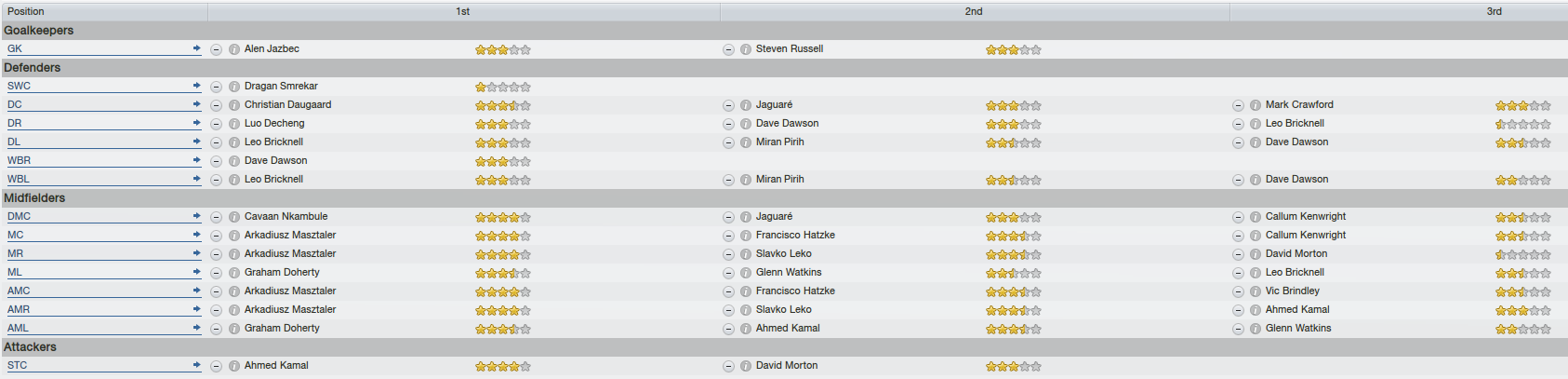Screen dimensions: 1568x379
Task: Open Christian Daugaard's player link
Action: 287,104
